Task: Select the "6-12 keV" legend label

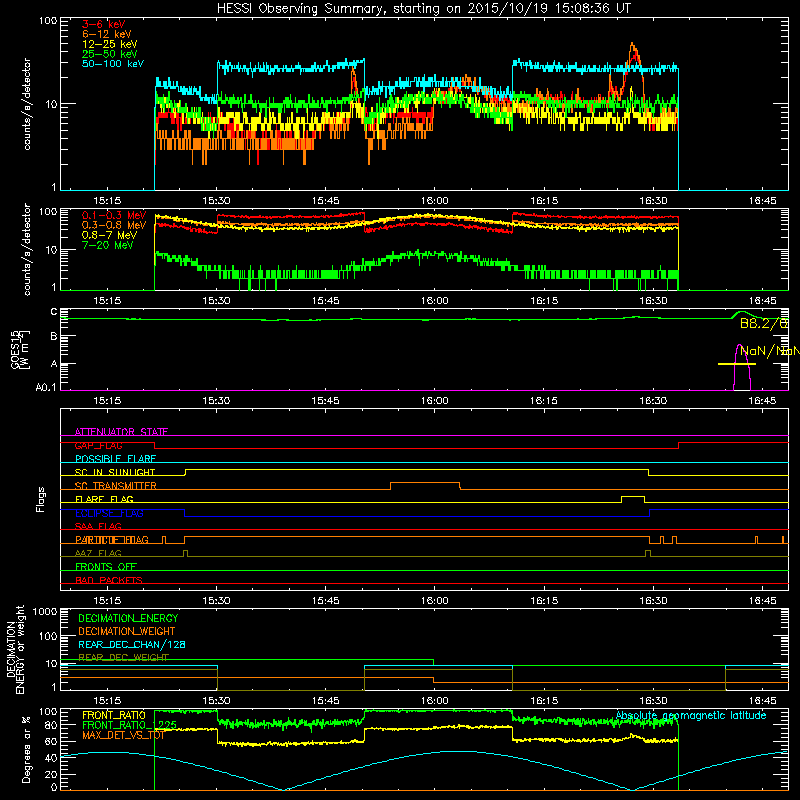Action: click(107, 34)
